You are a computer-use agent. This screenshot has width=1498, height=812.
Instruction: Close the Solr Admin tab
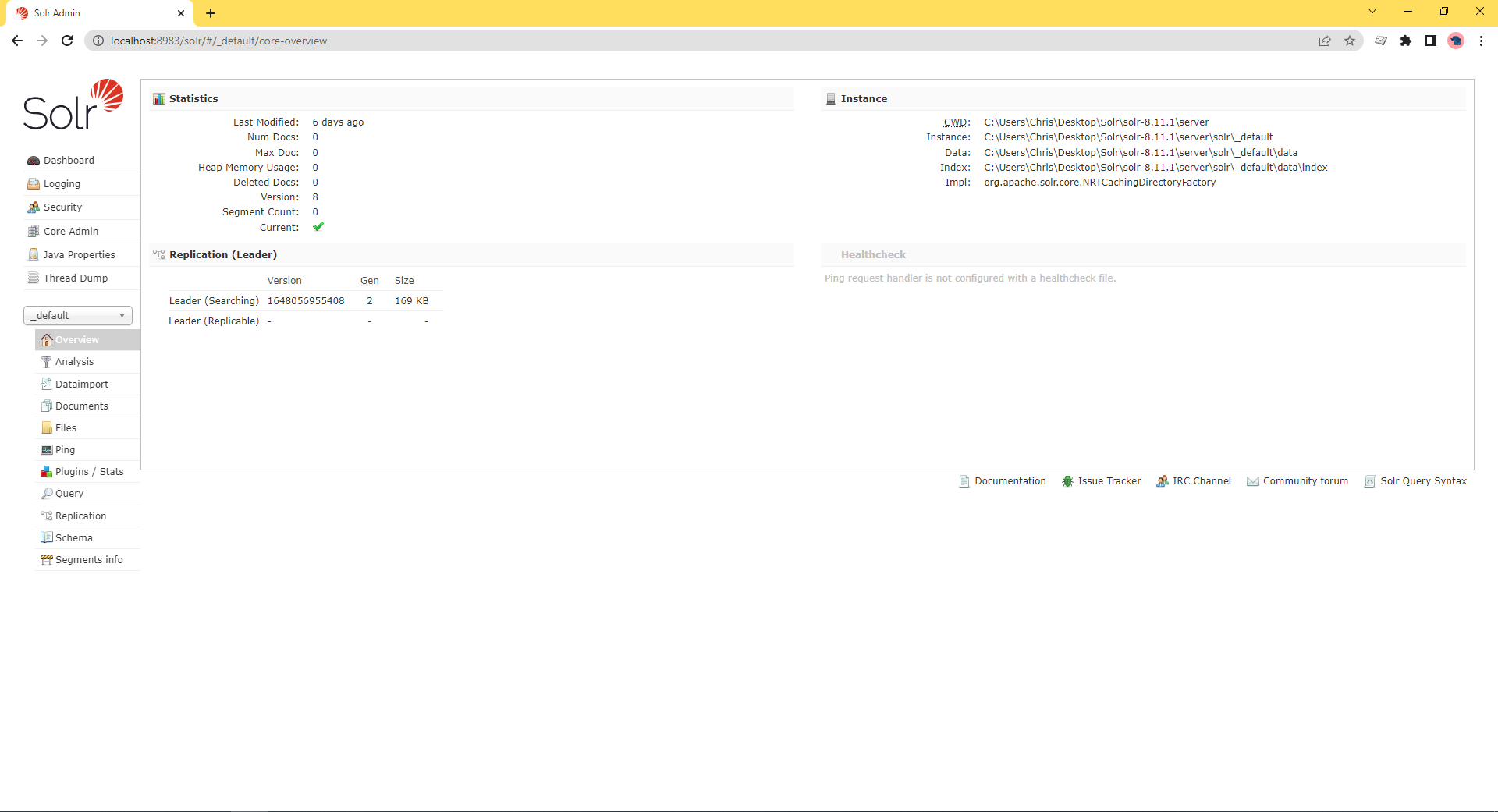181,13
